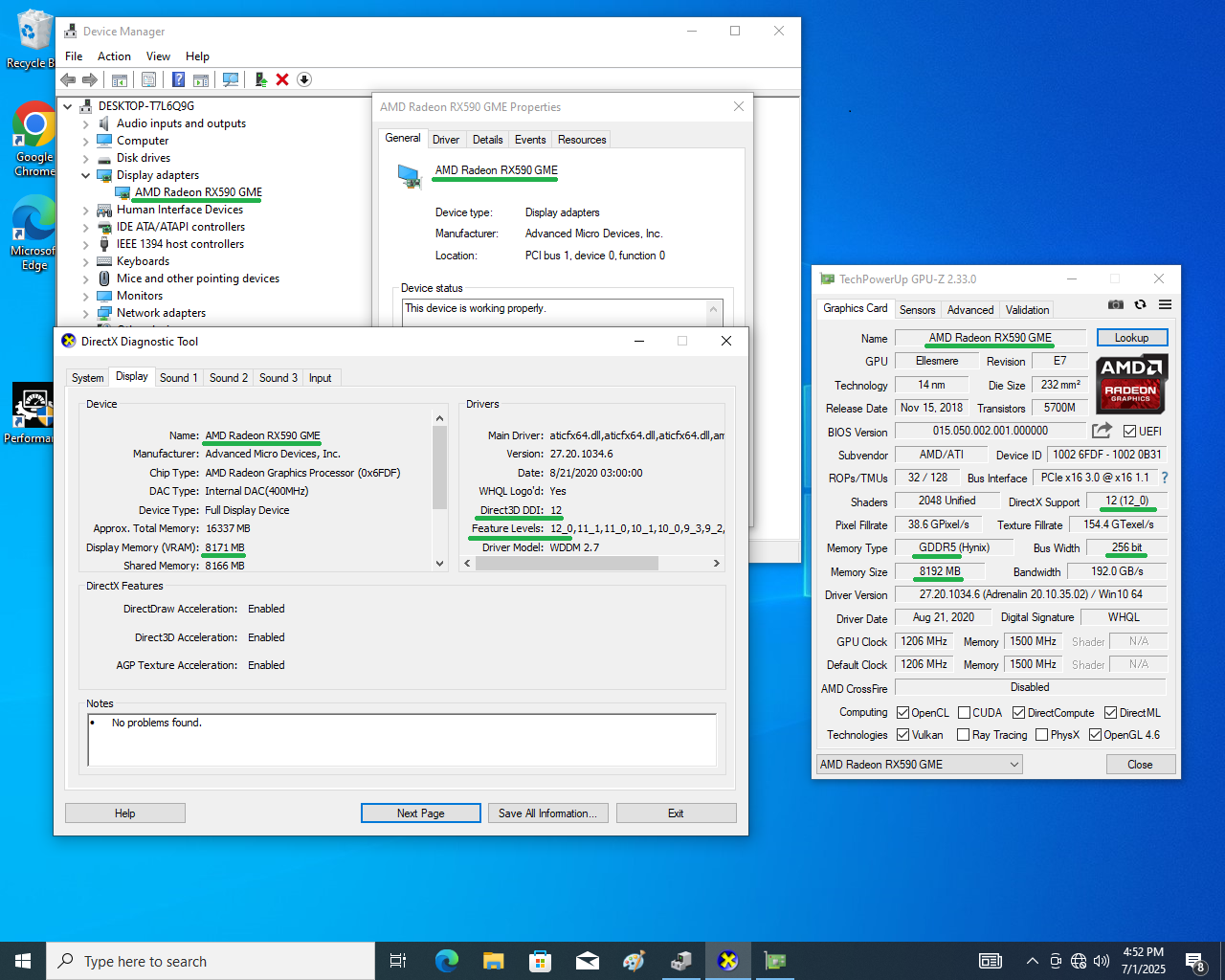The width and height of the screenshot is (1225, 980).
Task: Open the GPU-Z hamburger menu
Action: coord(1165,304)
